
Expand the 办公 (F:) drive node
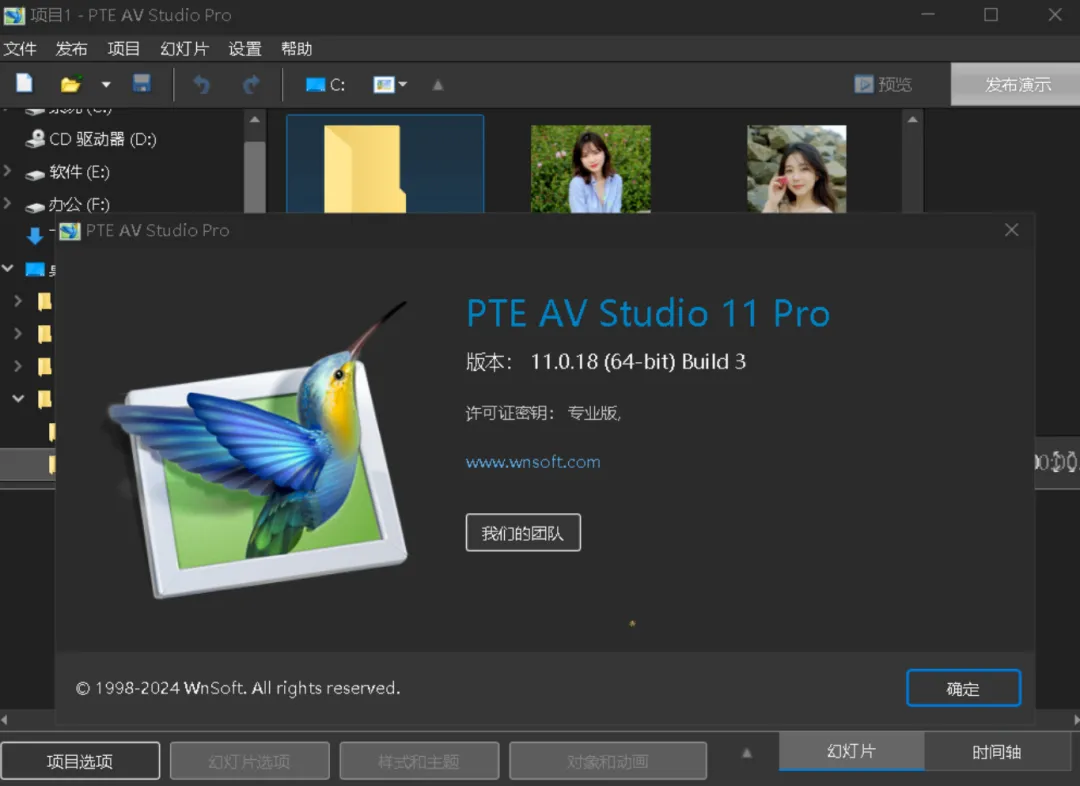pyautogui.click(x=8, y=203)
